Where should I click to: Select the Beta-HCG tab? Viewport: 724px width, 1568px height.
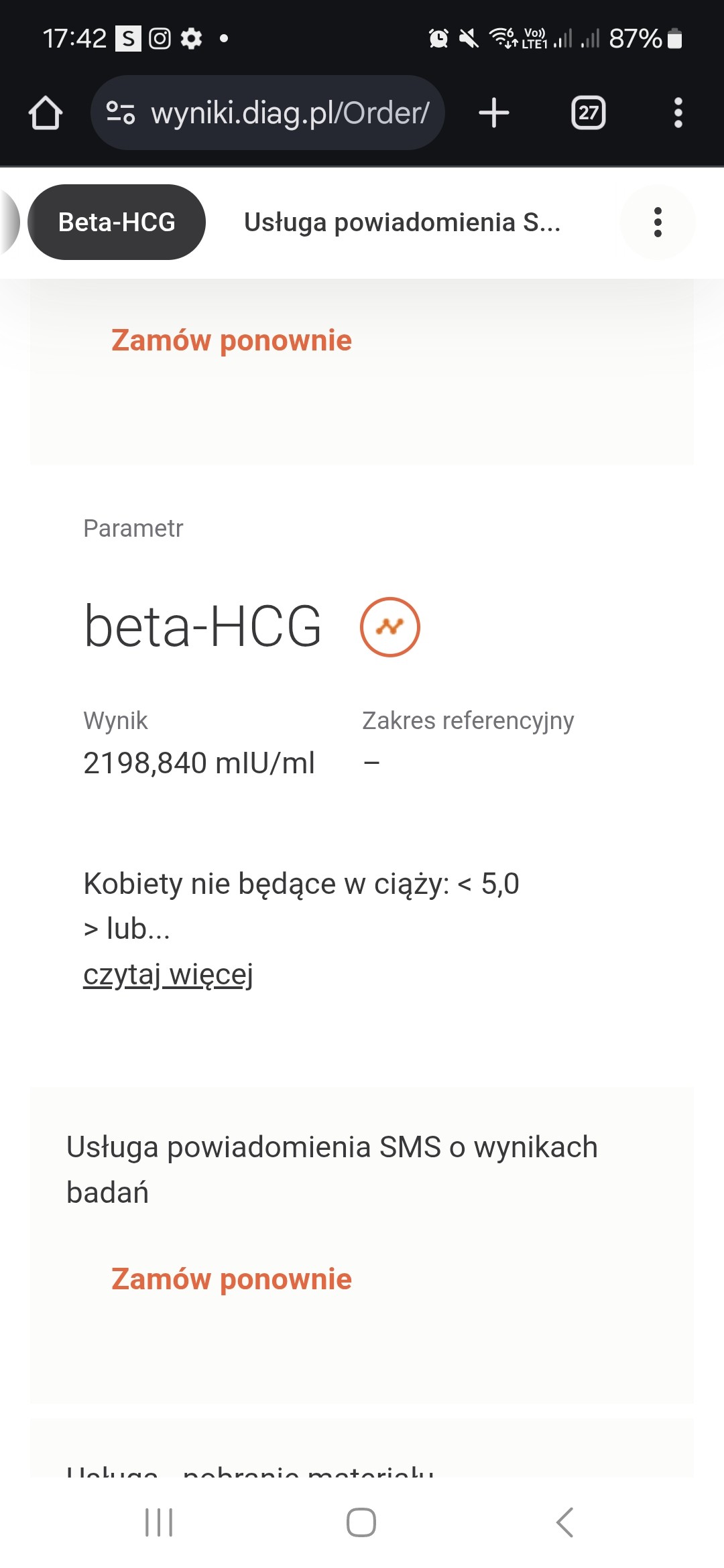point(117,222)
